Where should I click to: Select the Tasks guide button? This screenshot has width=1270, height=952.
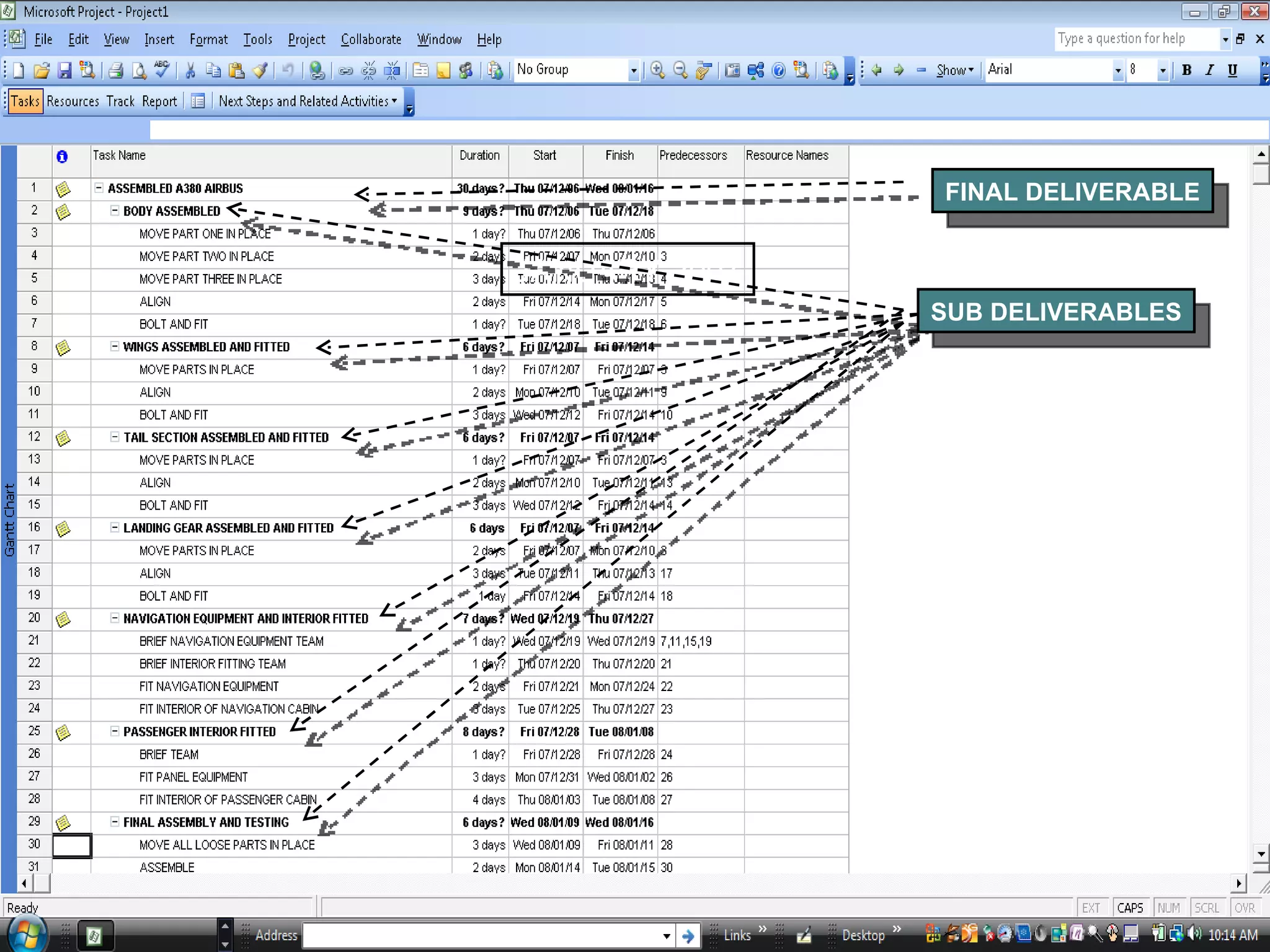(25, 101)
